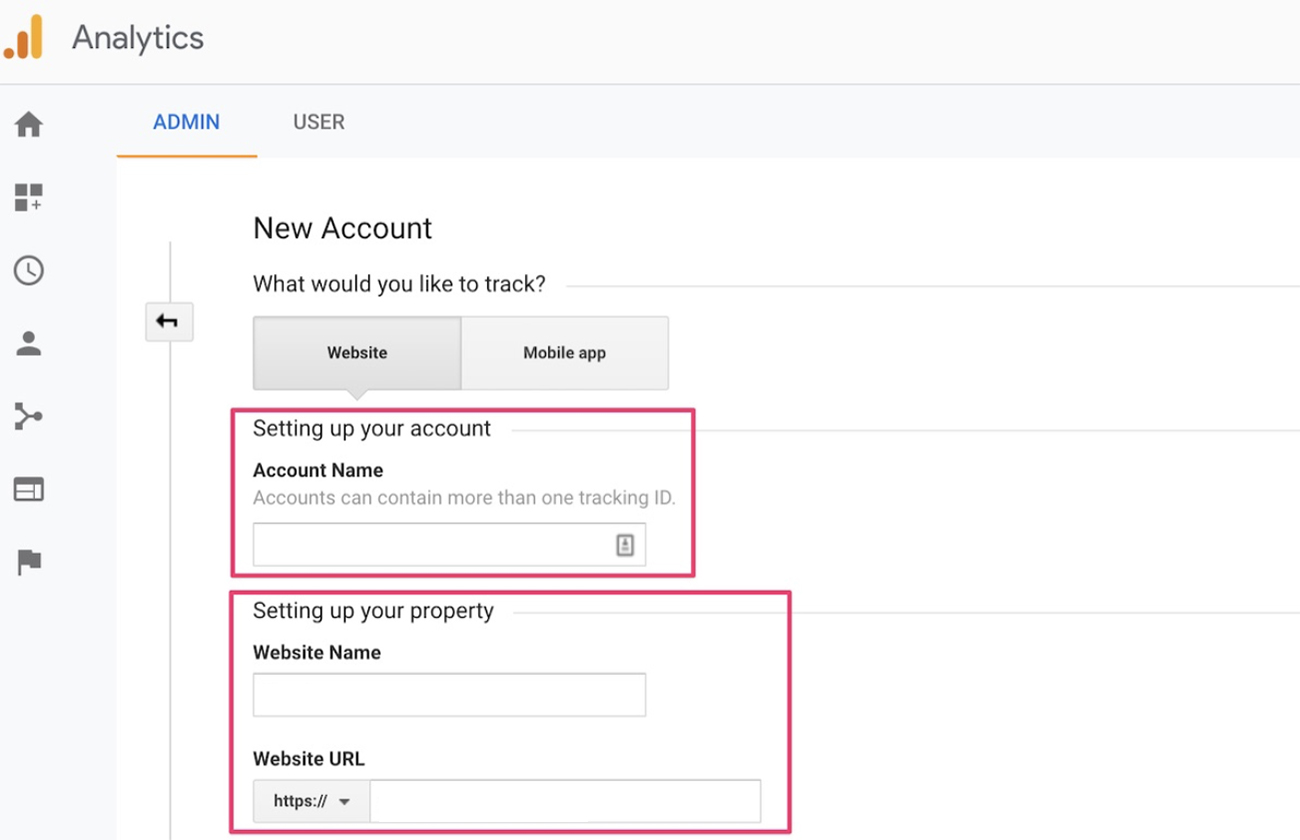Click 'Setting up your property' heading

pyautogui.click(x=373, y=611)
